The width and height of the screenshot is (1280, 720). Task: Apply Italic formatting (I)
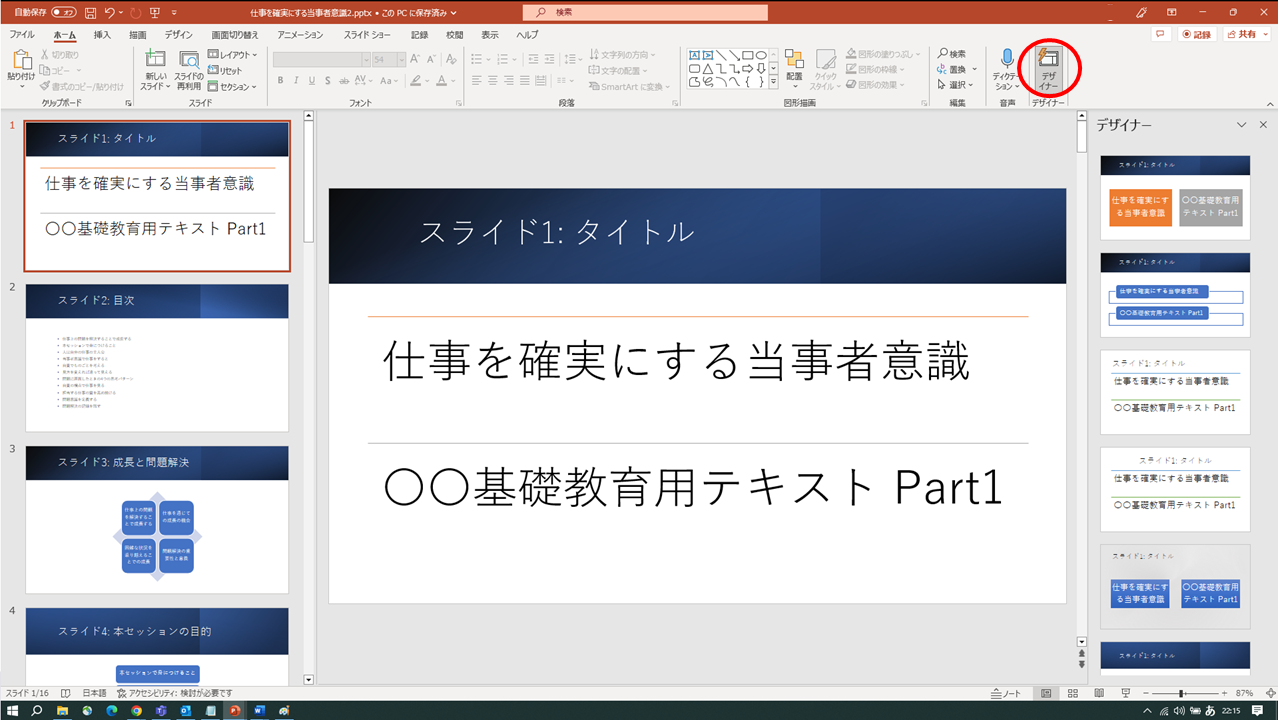[297, 81]
